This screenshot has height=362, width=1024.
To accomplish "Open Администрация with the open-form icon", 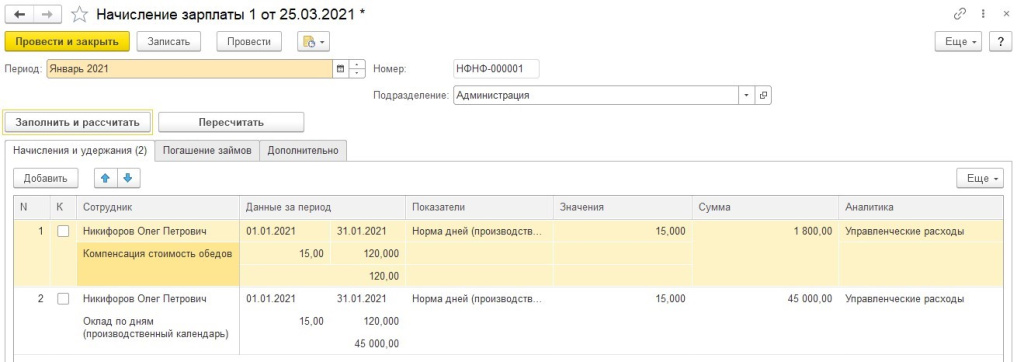I will (x=763, y=95).
